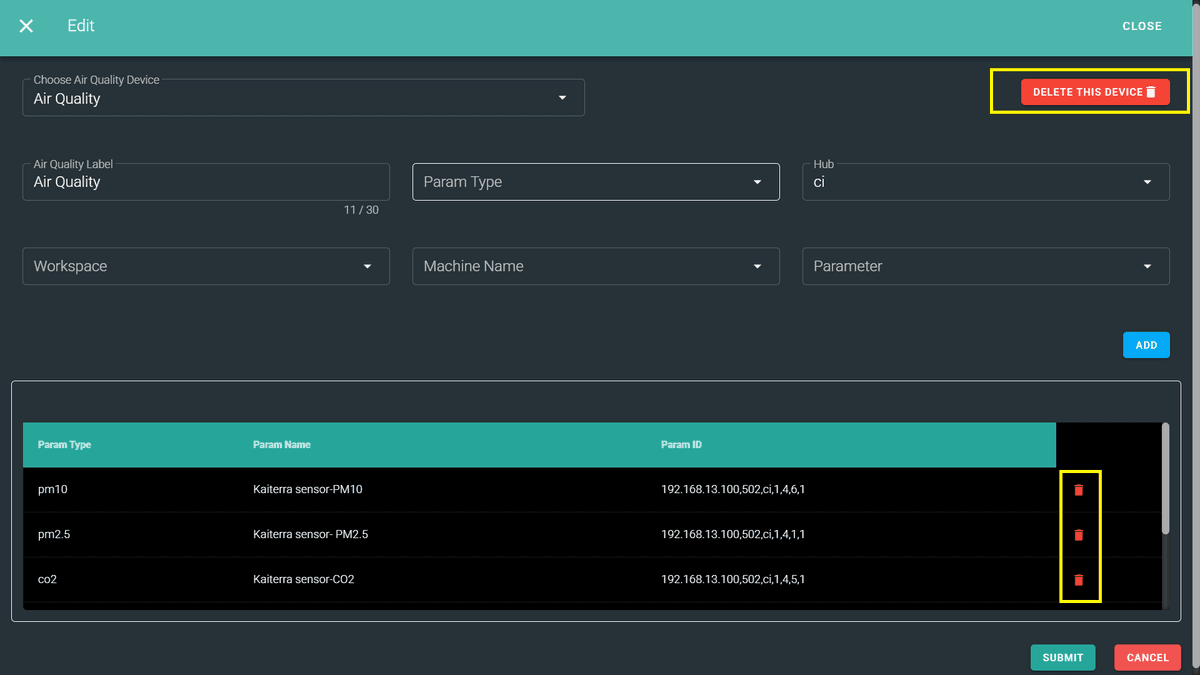Delete the pm2.5 parameter row

[1078, 535]
